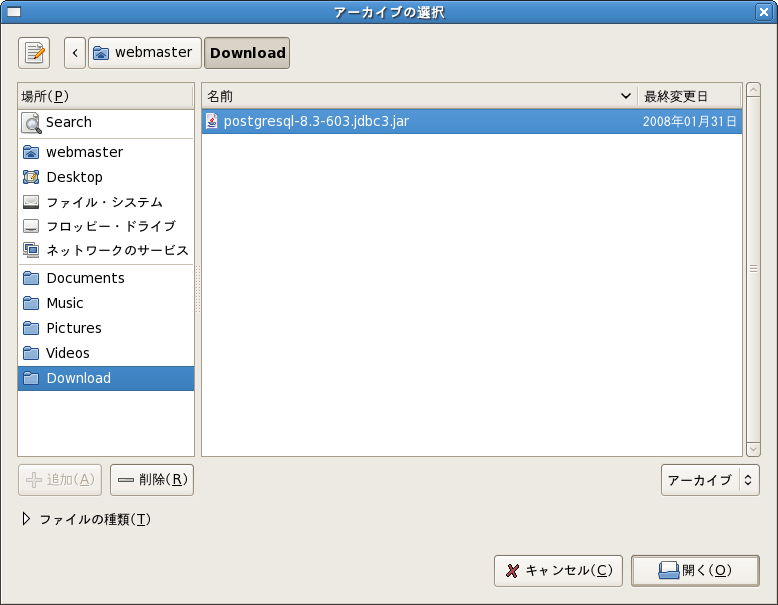Click the jar file icon for postgresql
This screenshot has width=778, height=605.
(212, 121)
